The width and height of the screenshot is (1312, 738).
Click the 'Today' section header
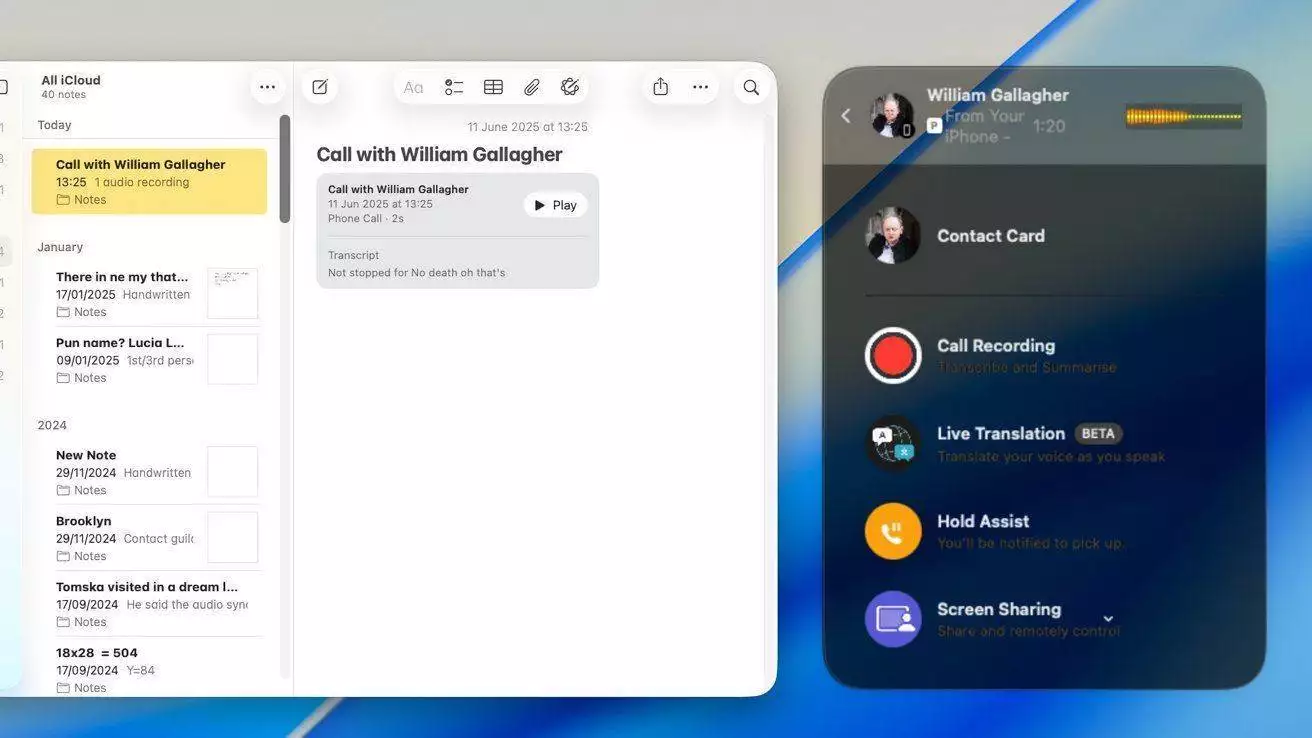click(54, 125)
